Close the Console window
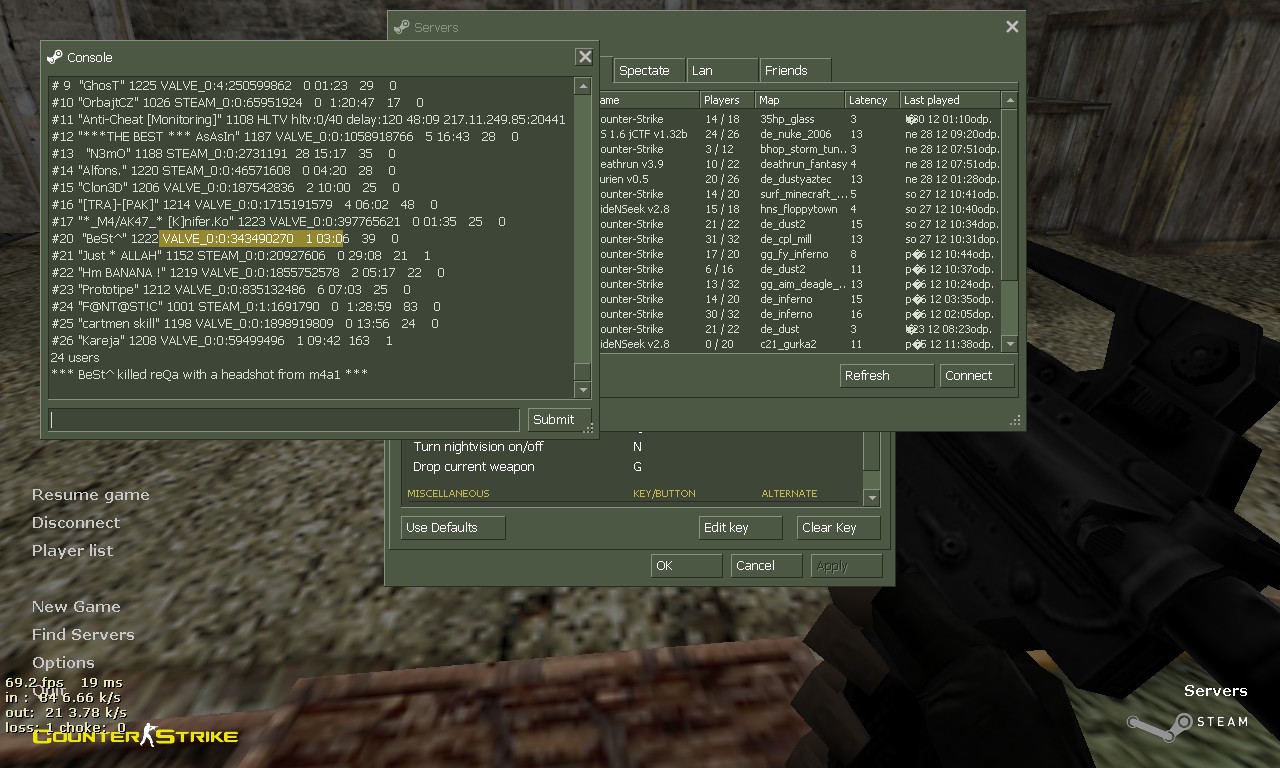The image size is (1280, 768). point(585,57)
